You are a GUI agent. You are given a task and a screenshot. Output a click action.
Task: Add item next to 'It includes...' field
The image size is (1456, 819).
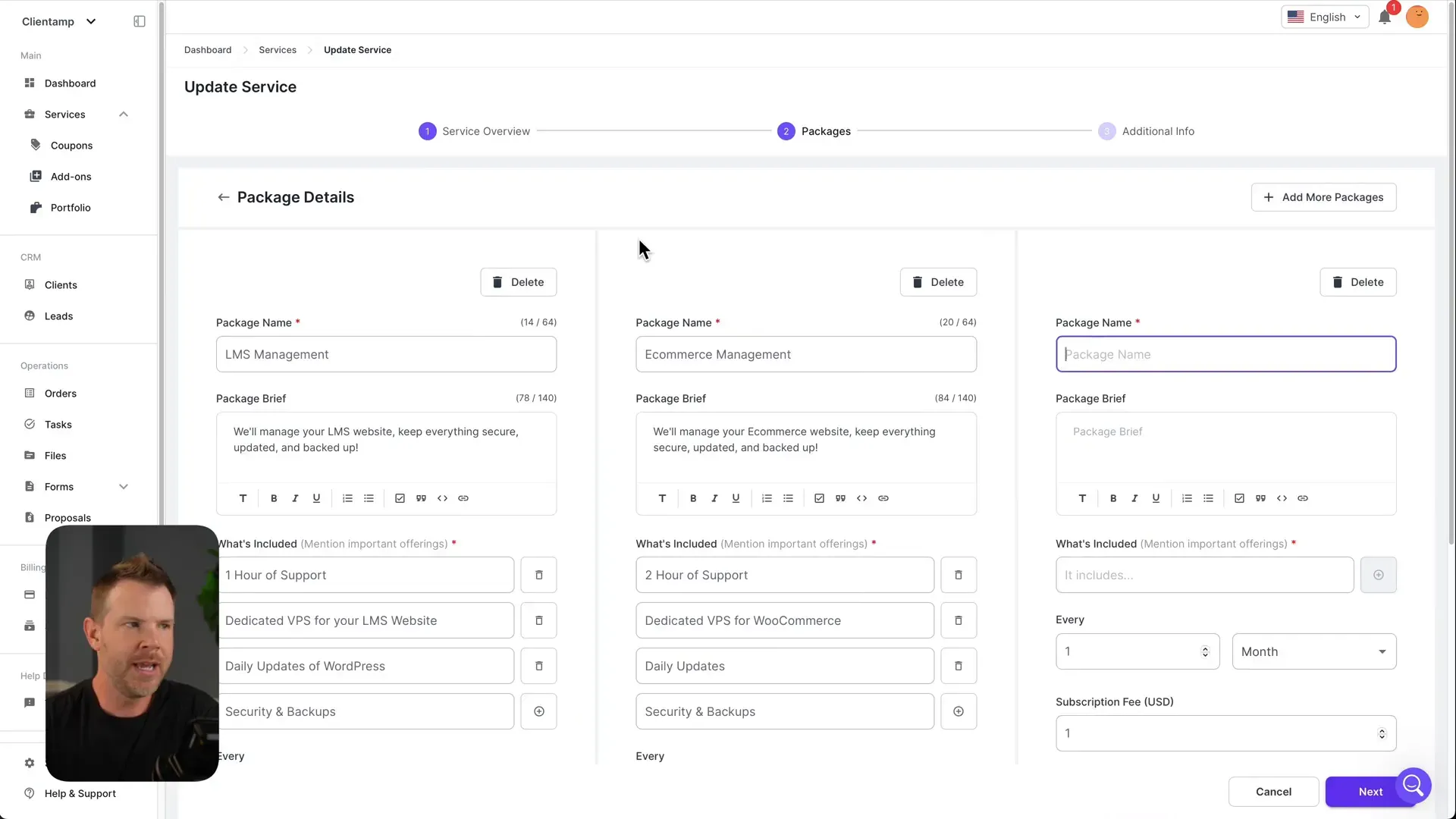point(1378,575)
